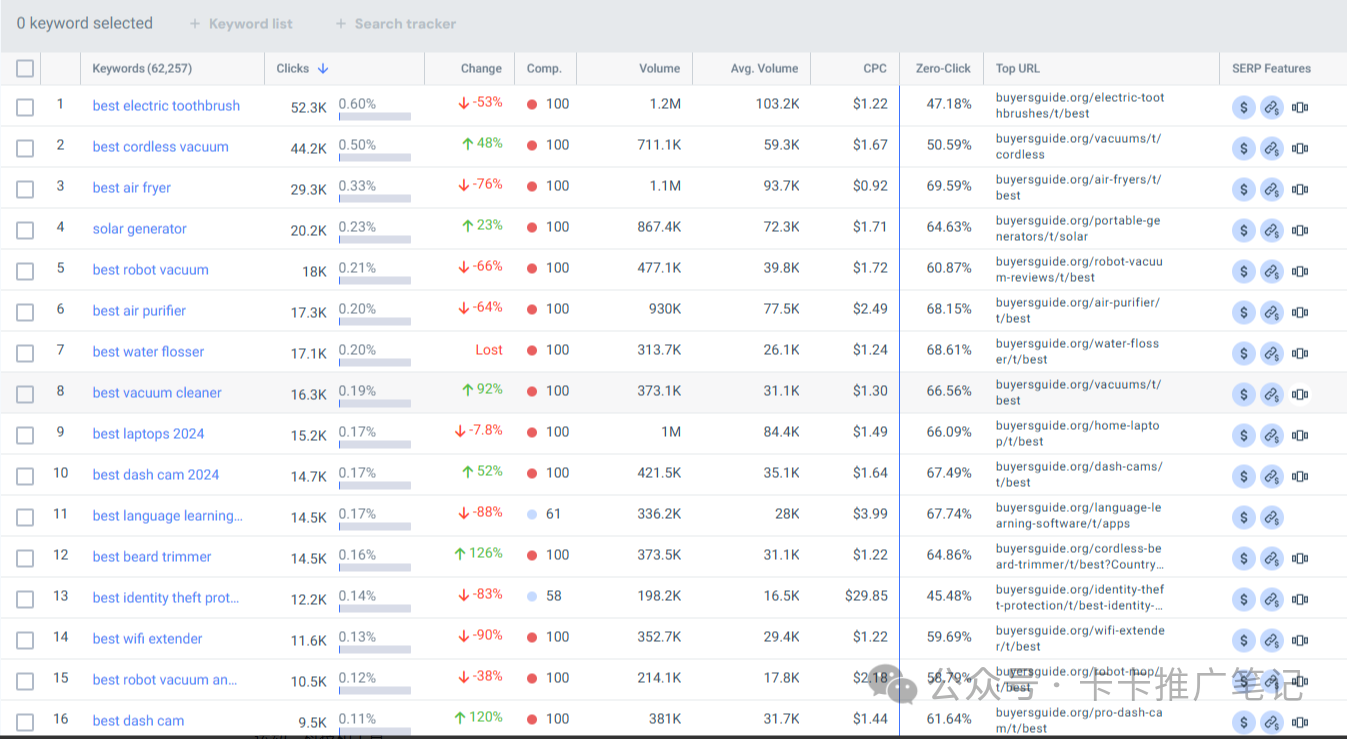The image size is (1347, 739).
Task: Click the paid link icon for best language learning
Action: tap(1271, 517)
